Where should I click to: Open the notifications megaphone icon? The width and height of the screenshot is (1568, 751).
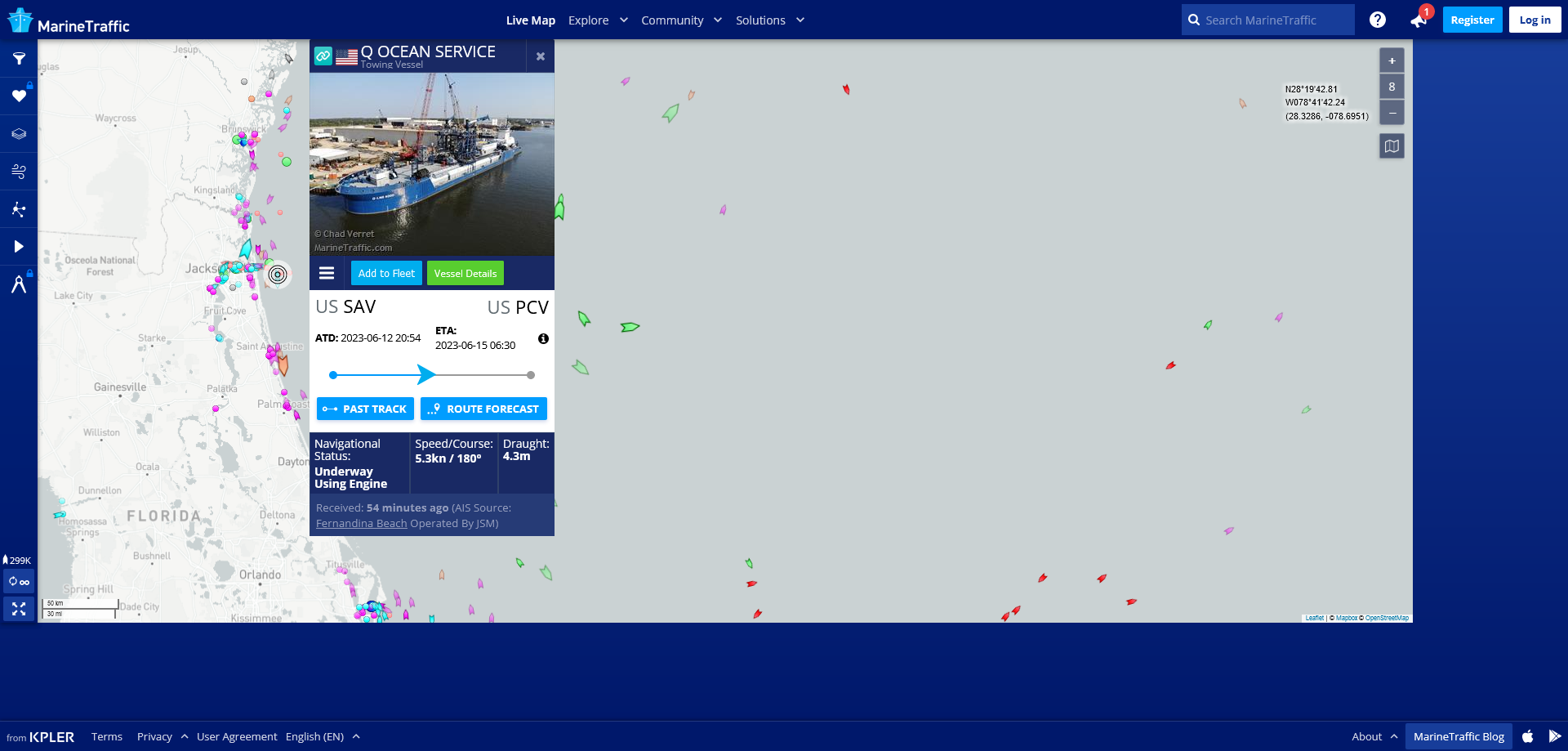[1419, 20]
